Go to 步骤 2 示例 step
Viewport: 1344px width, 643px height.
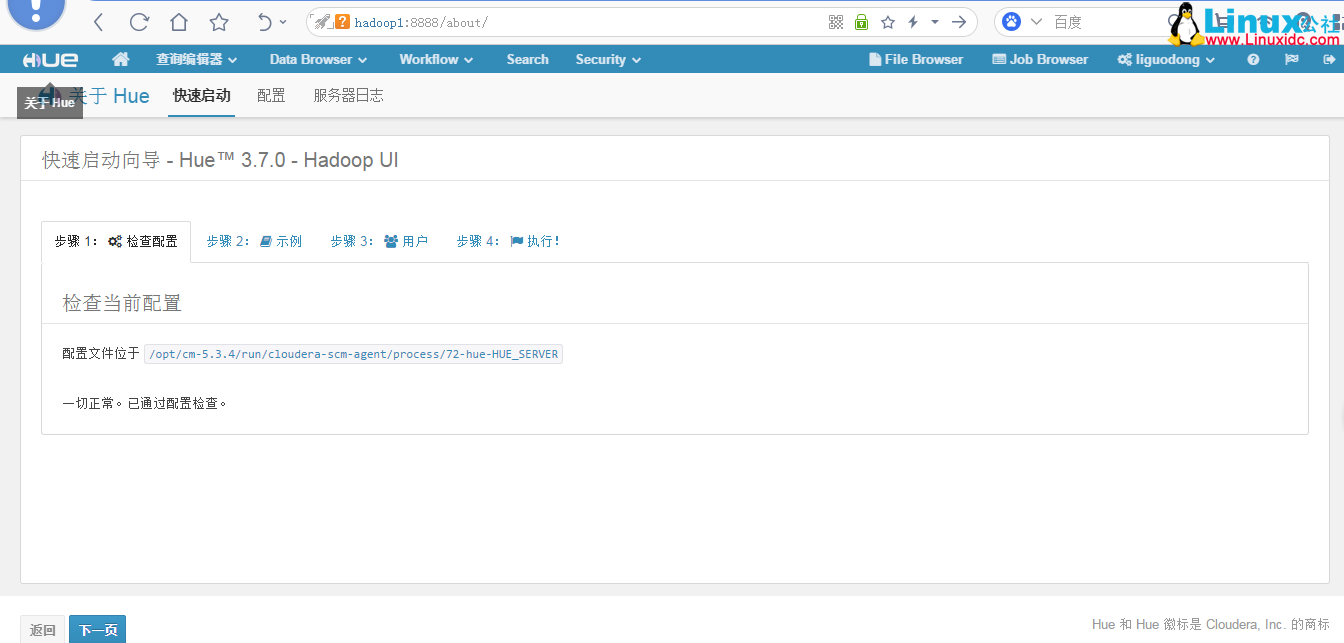(254, 241)
